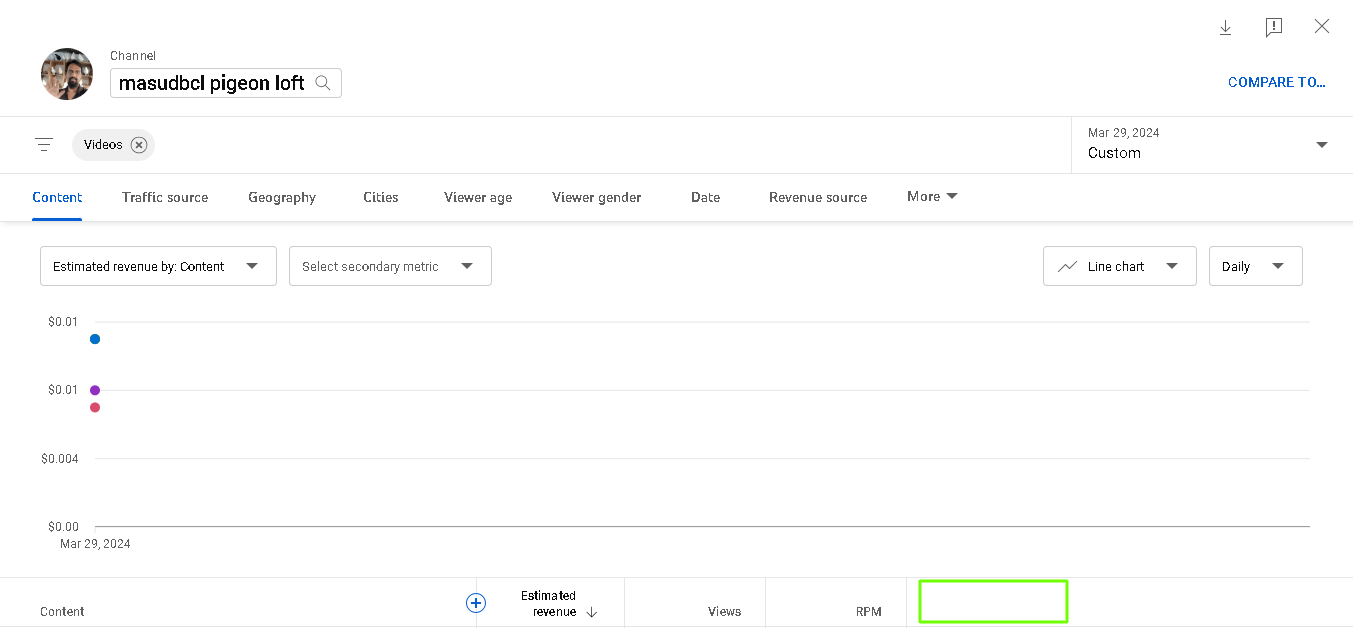Image resolution: width=1353 pixels, height=628 pixels.
Task: Click the blue data point on chart
Action: point(95,339)
